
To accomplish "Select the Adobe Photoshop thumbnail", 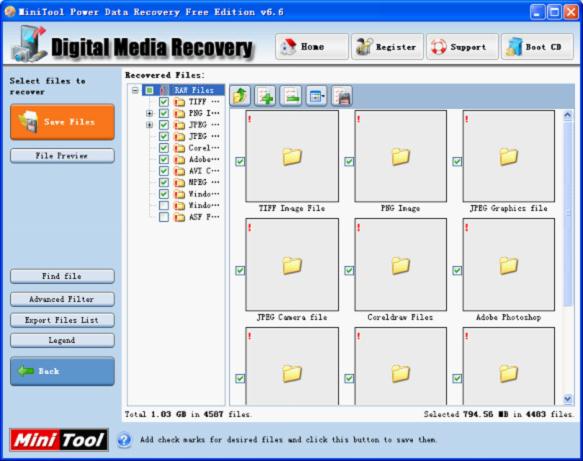I will tap(509, 265).
